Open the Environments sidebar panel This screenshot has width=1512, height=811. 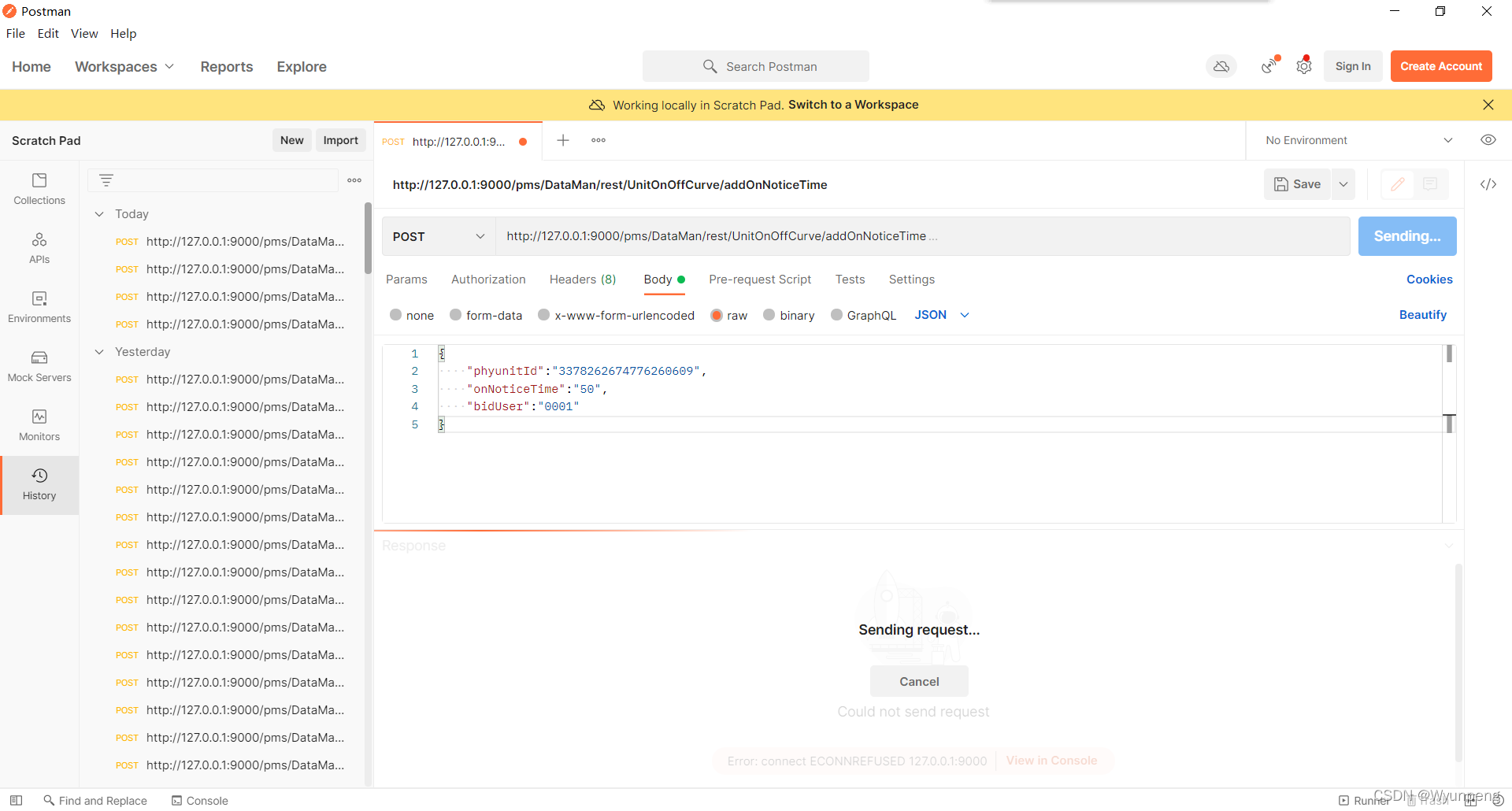(x=39, y=307)
